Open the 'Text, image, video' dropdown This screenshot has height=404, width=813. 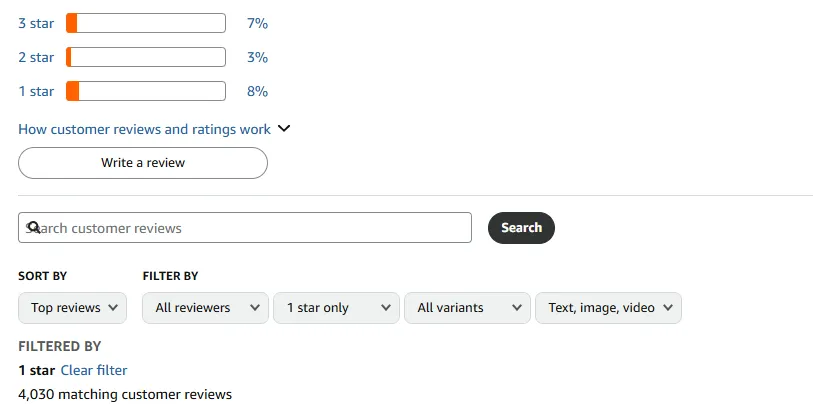tap(608, 308)
